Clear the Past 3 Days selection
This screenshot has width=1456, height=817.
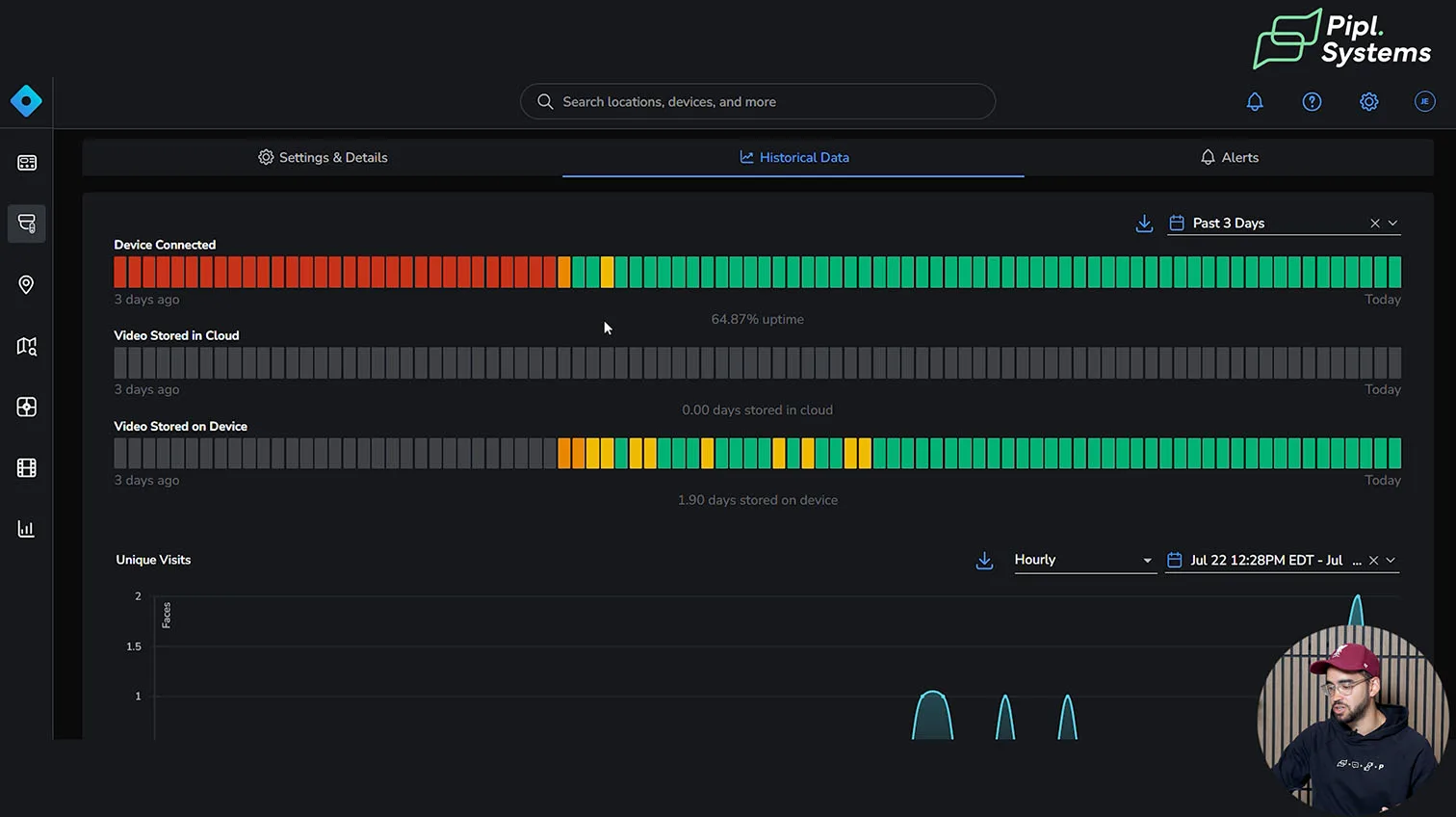(x=1375, y=224)
